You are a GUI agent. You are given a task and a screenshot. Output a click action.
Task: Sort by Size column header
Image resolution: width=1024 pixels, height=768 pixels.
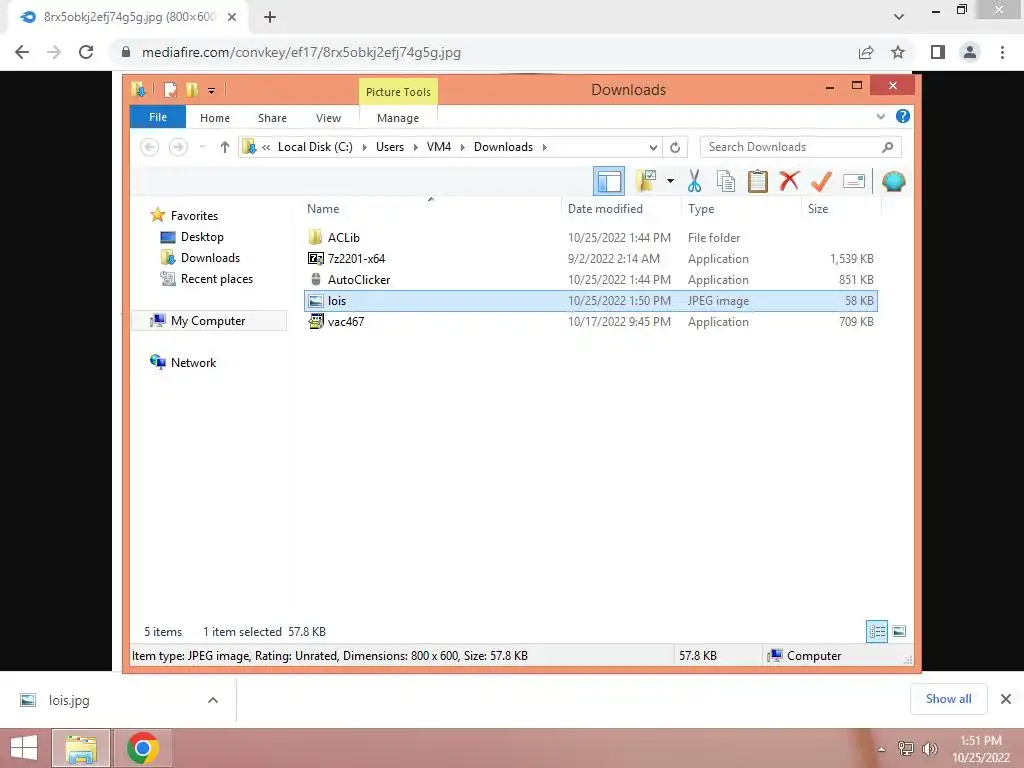click(841, 209)
